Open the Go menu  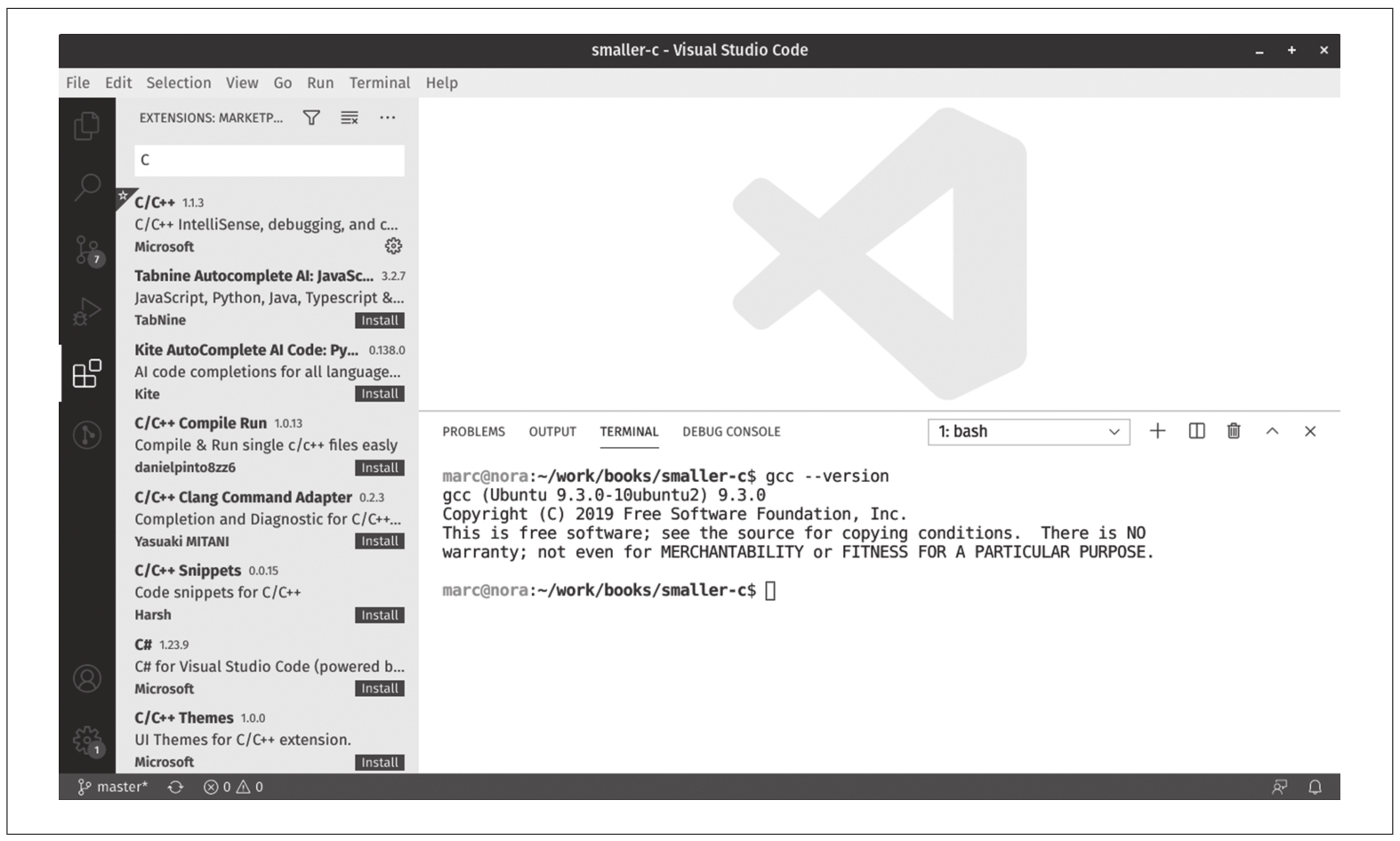coord(283,83)
